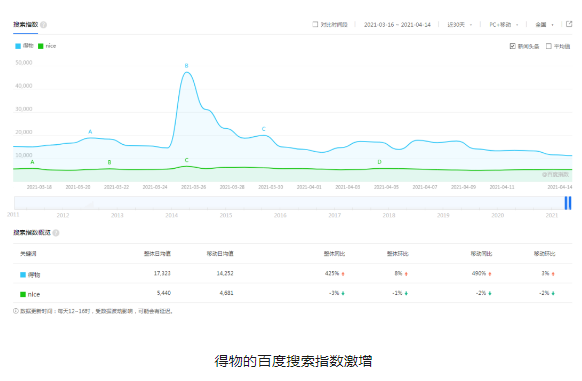Click the blue range handle on the year timeline

click(x=568, y=203)
